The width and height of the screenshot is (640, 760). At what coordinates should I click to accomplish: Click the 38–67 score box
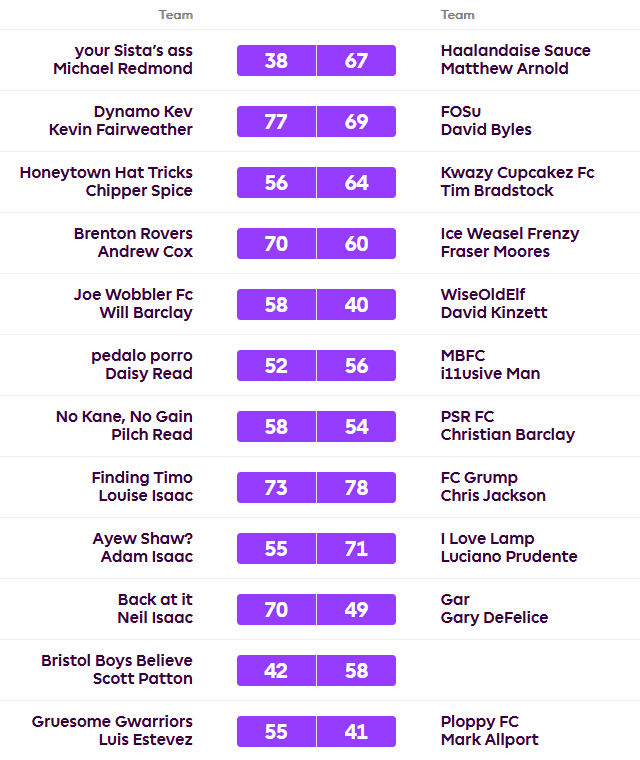click(316, 60)
